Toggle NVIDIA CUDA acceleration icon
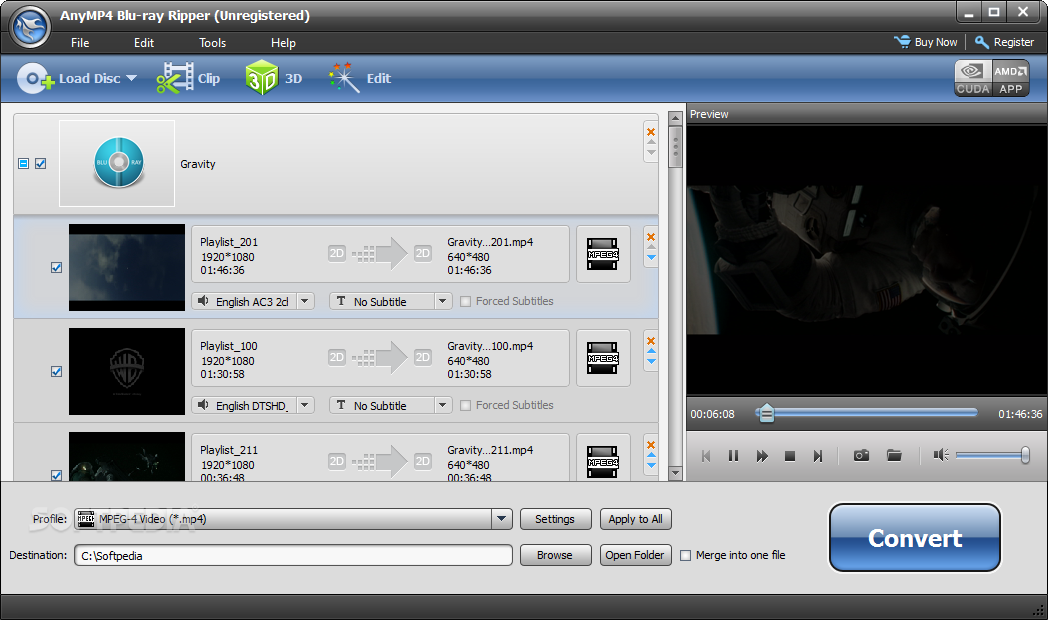Screen dimensions: 1048x620 pos(972,79)
